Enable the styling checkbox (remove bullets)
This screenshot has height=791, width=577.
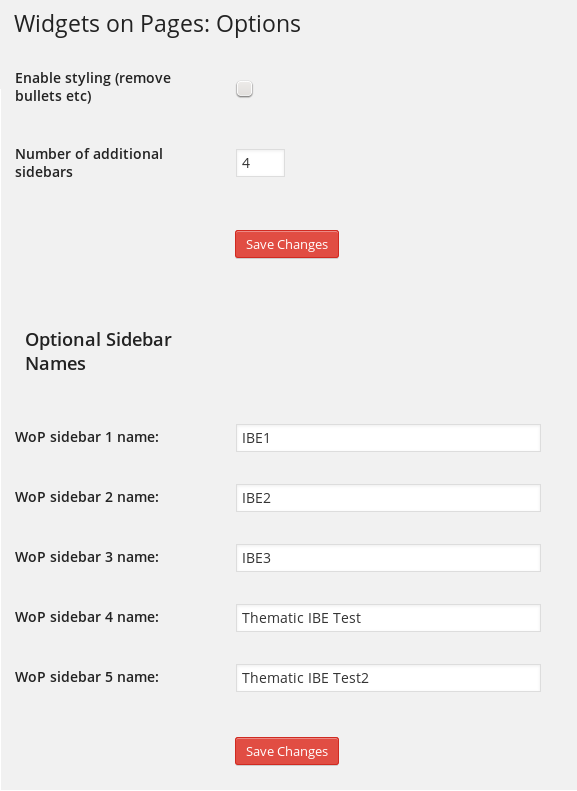point(245,89)
